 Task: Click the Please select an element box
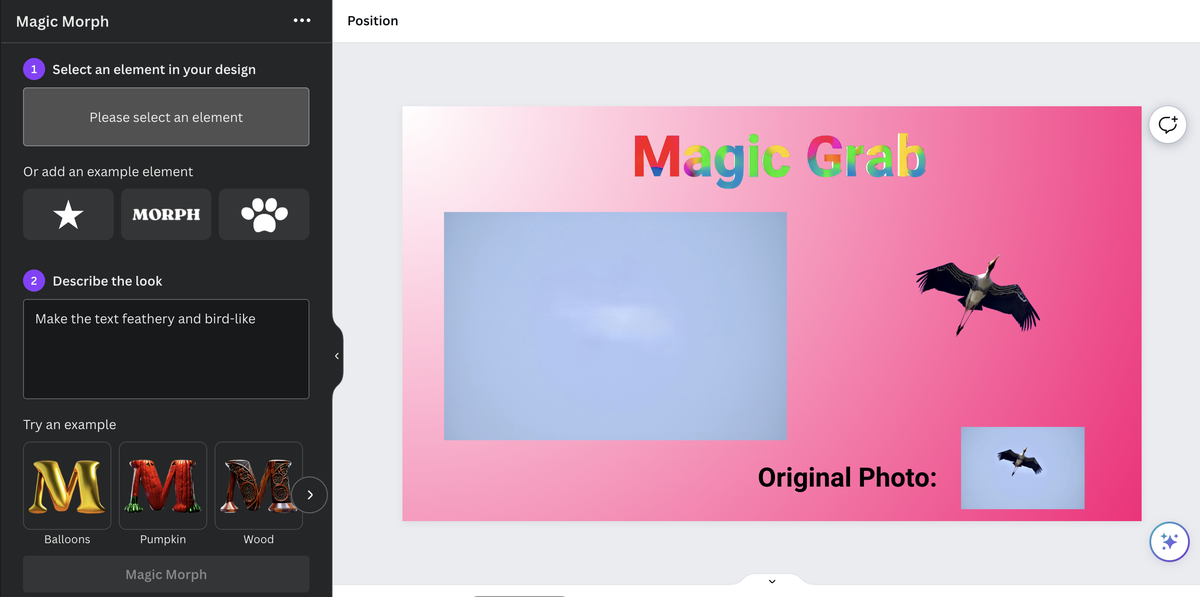tap(166, 117)
